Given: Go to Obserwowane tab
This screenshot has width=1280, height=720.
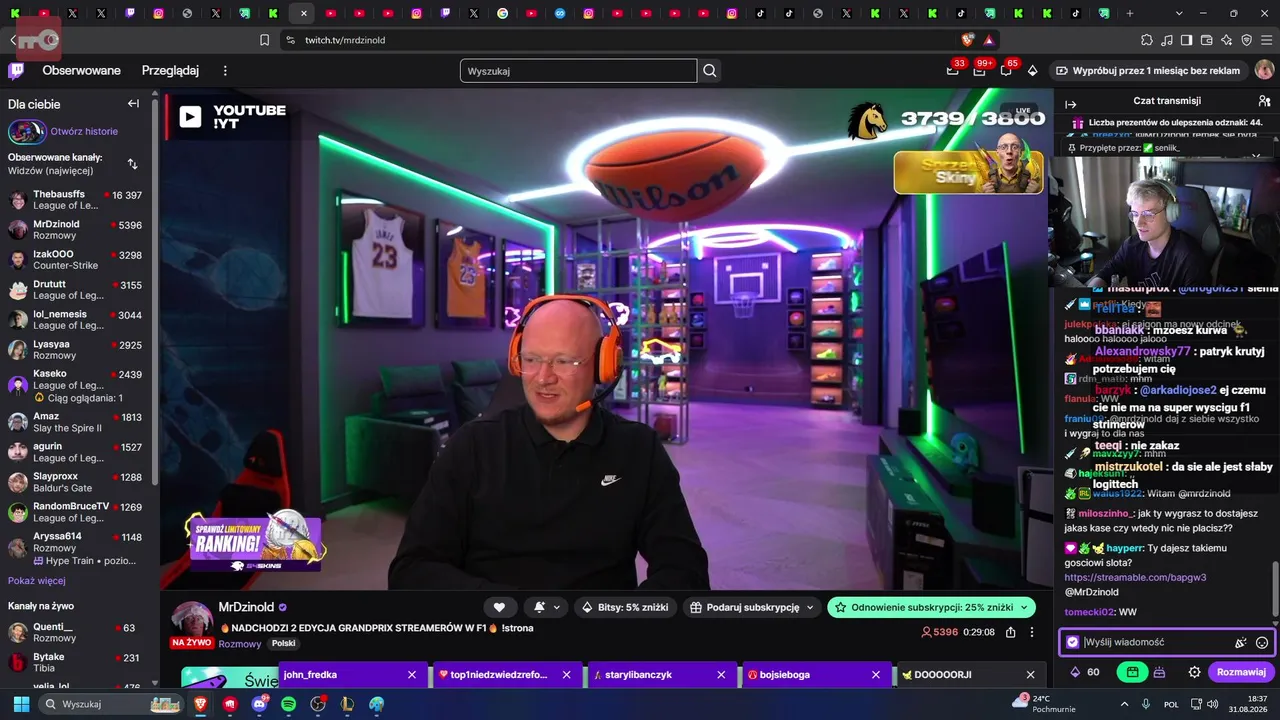Looking at the screenshot, I should [81, 71].
